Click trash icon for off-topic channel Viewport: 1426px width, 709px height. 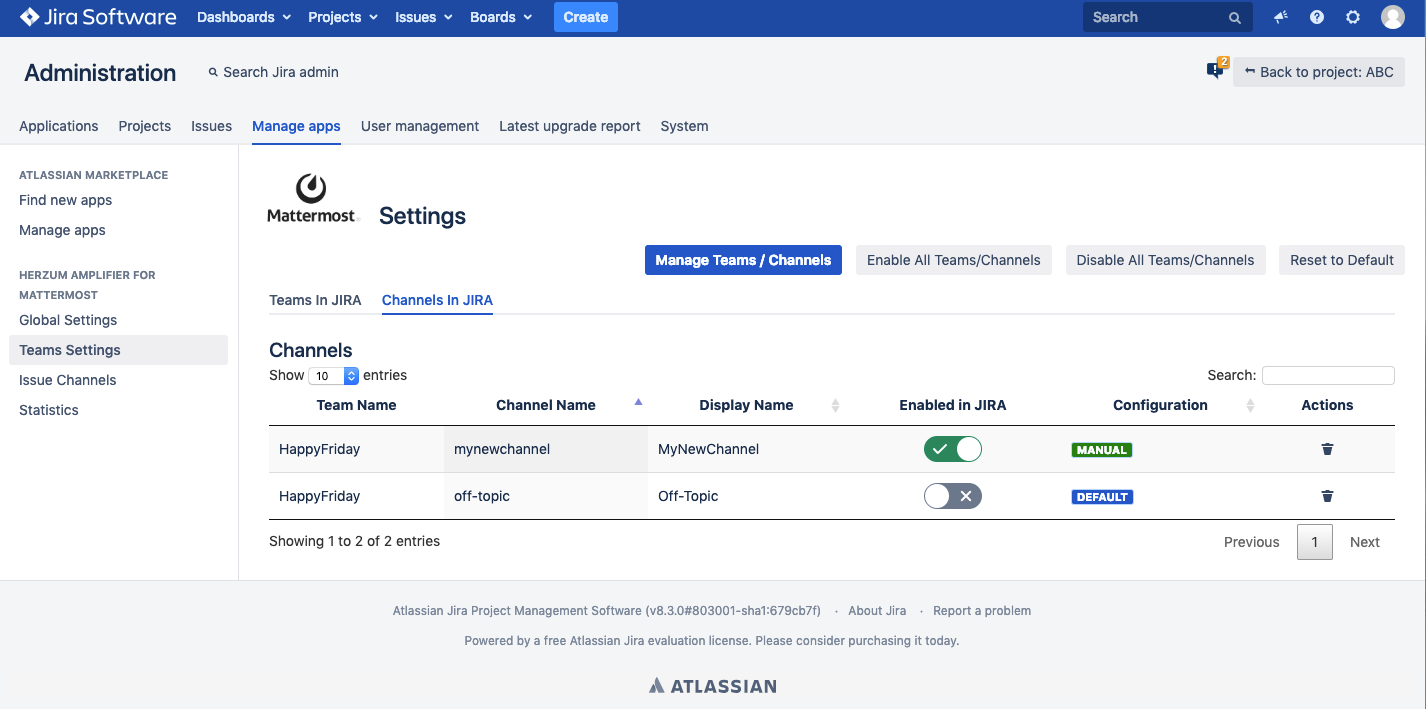coord(1327,496)
